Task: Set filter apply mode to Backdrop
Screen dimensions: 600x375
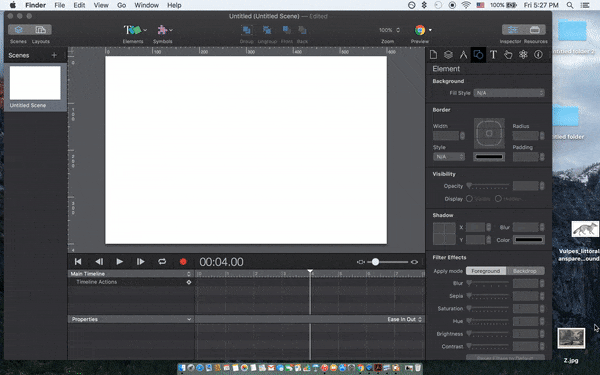Action: (x=525, y=271)
